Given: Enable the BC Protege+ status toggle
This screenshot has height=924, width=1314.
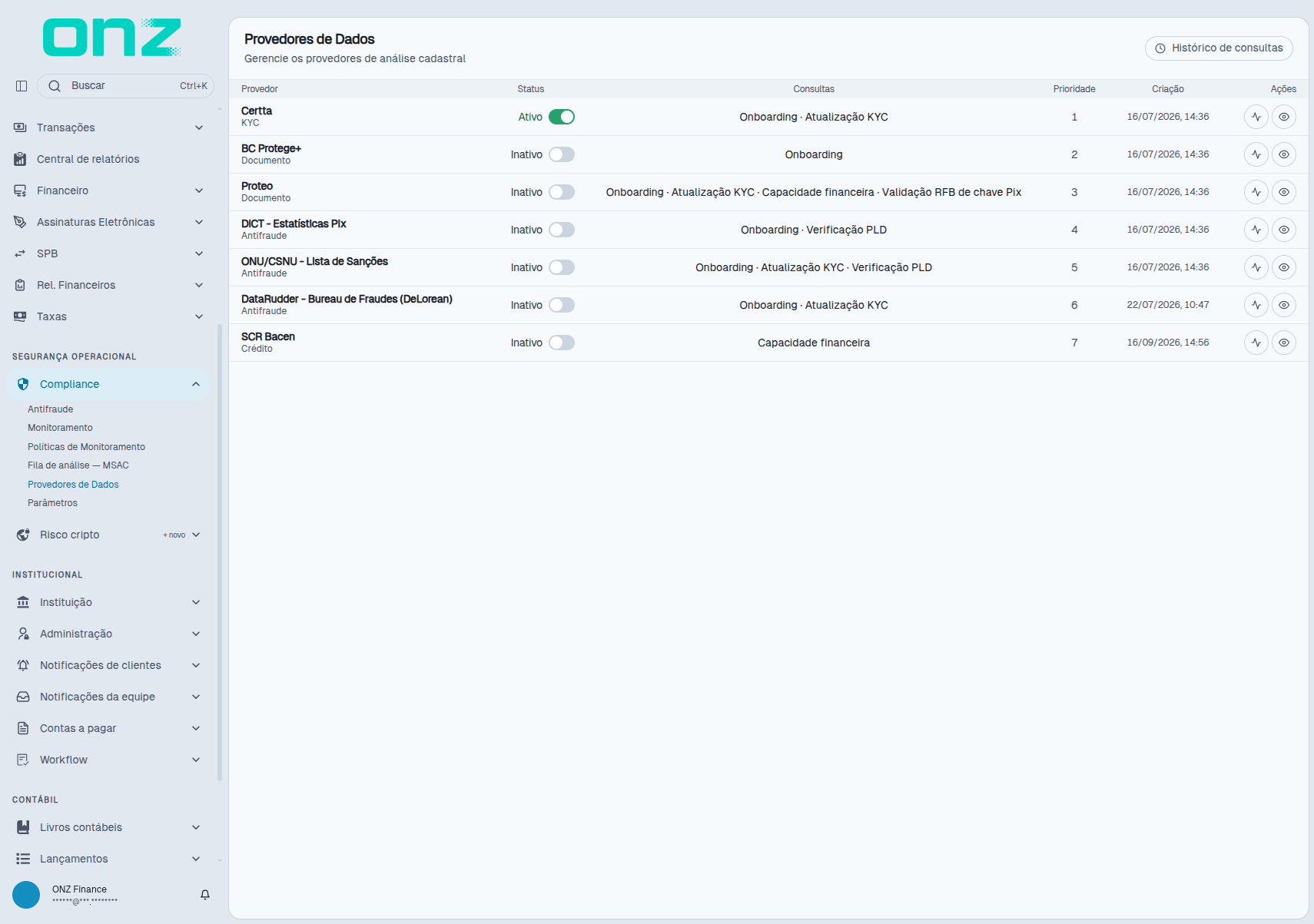Looking at the screenshot, I should tap(562, 154).
